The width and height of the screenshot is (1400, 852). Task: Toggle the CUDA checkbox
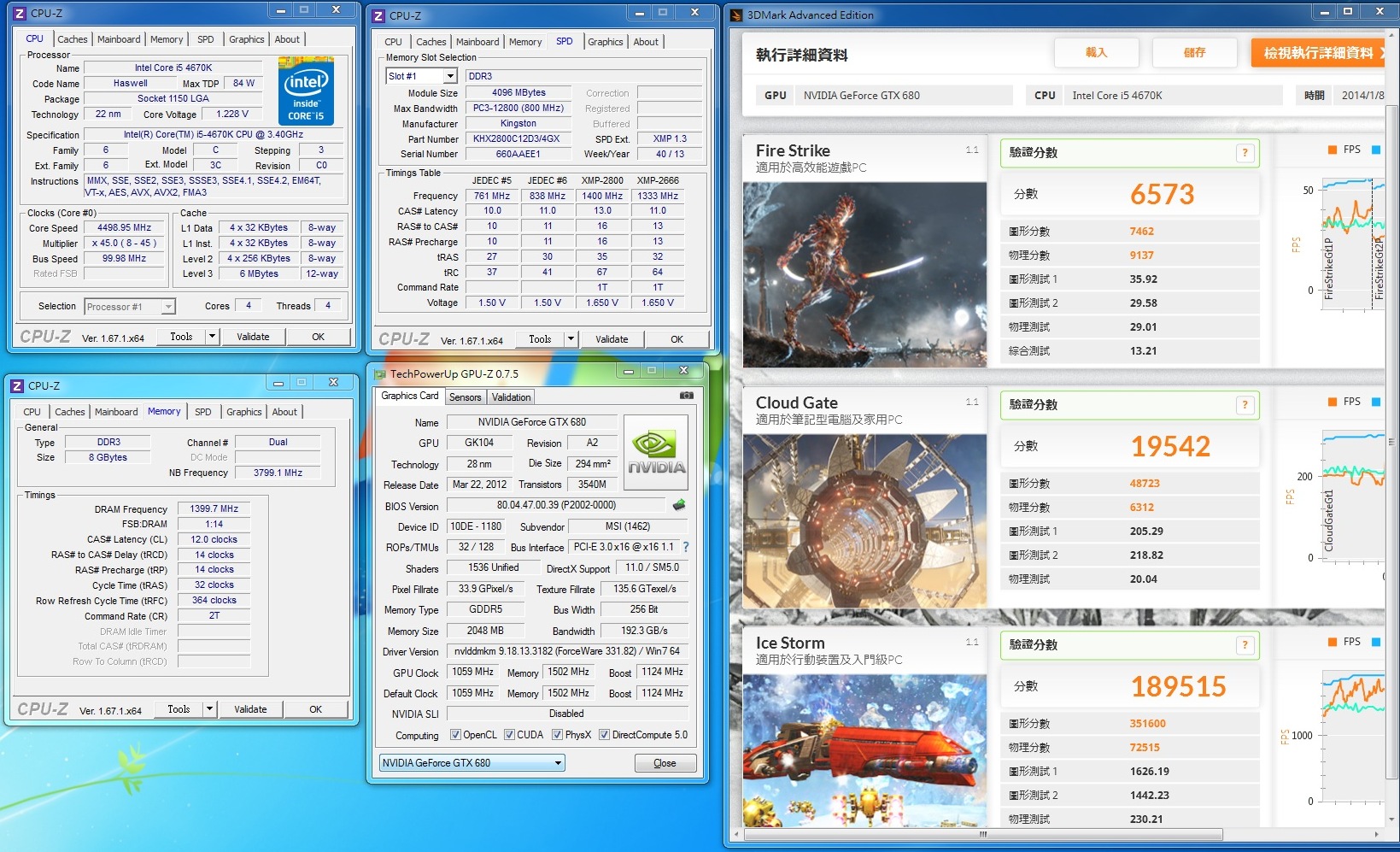coord(509,735)
